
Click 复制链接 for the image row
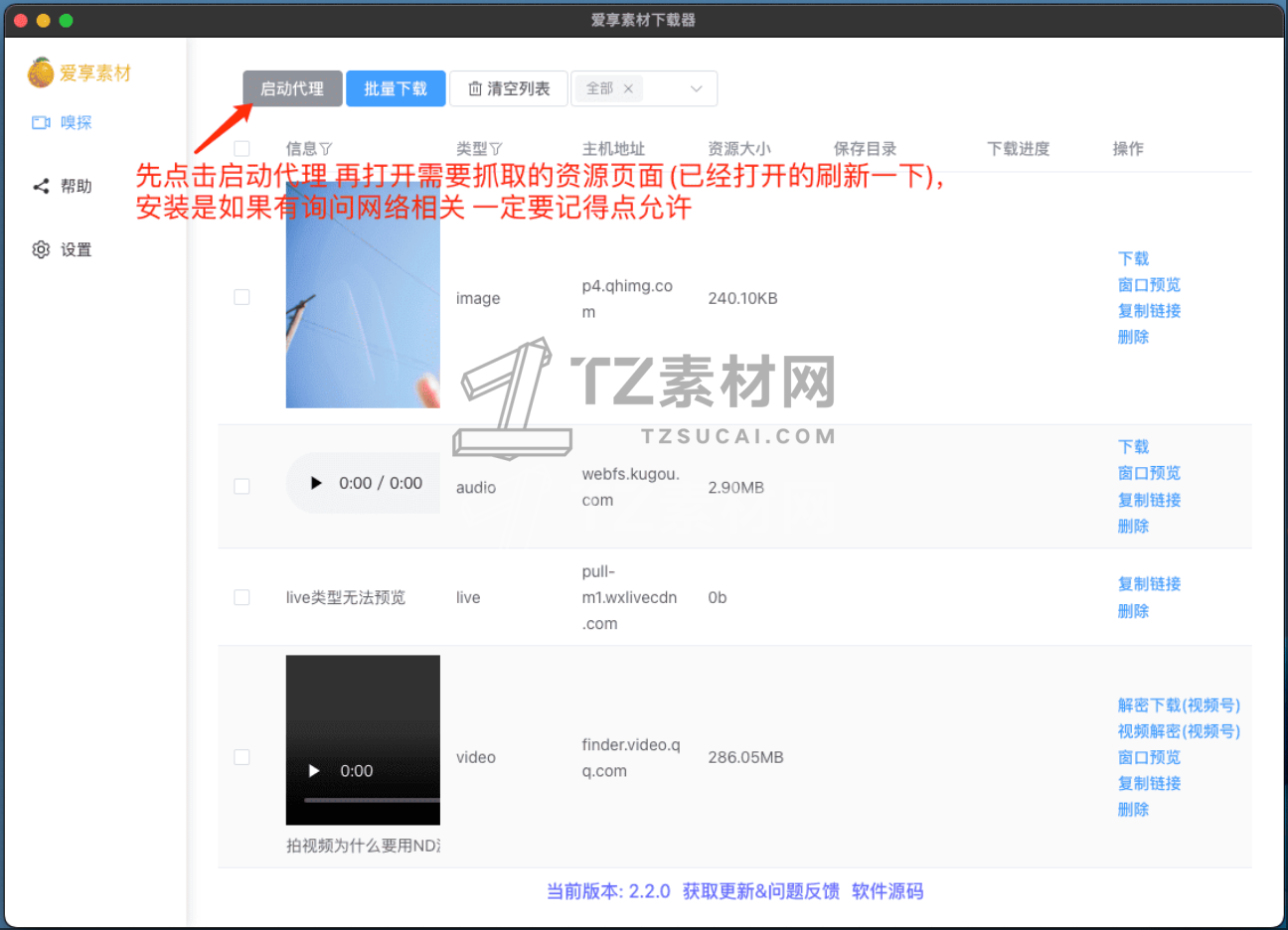click(1149, 310)
